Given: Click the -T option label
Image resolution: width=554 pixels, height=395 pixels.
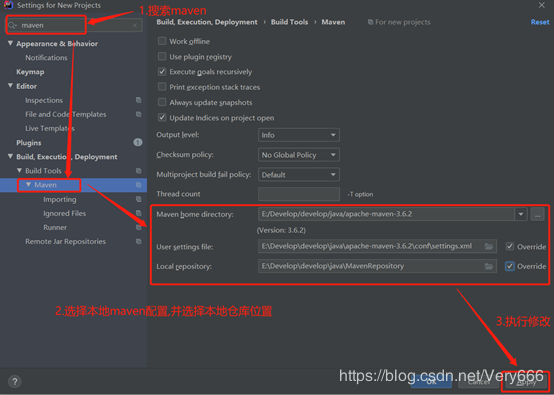Looking at the screenshot, I should coord(360,194).
